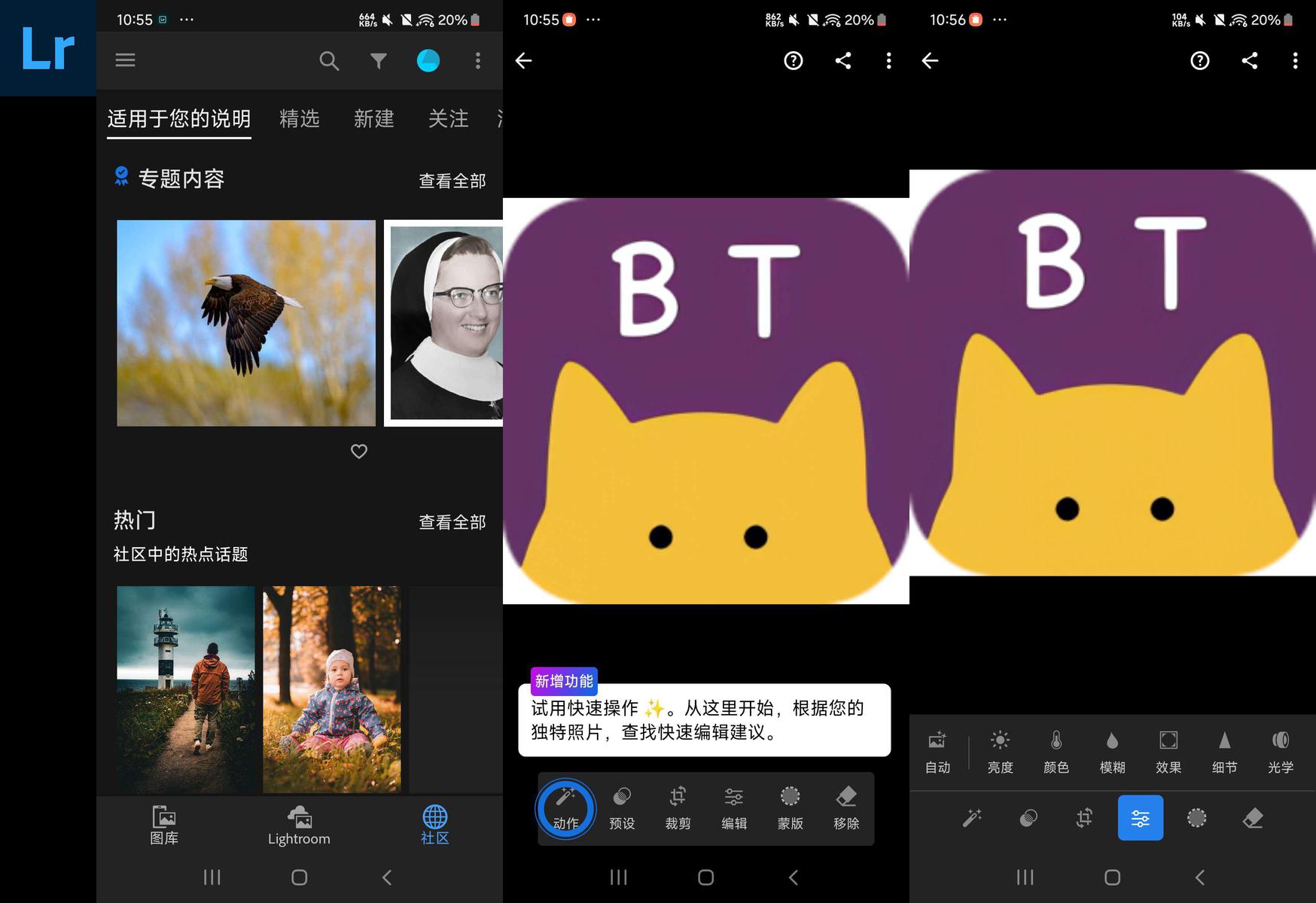Tap 查看全部 beside 专题内容

click(x=452, y=181)
